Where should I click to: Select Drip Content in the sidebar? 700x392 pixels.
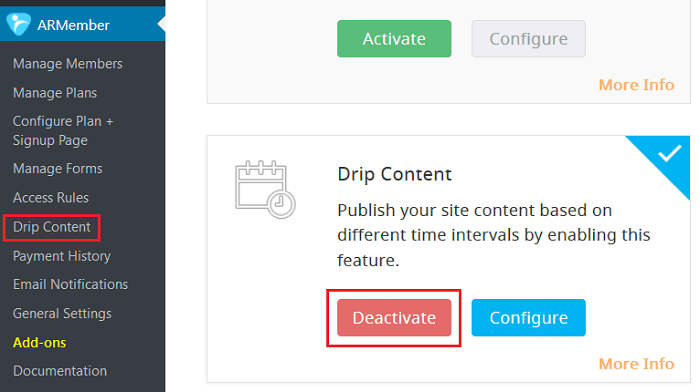click(52, 227)
